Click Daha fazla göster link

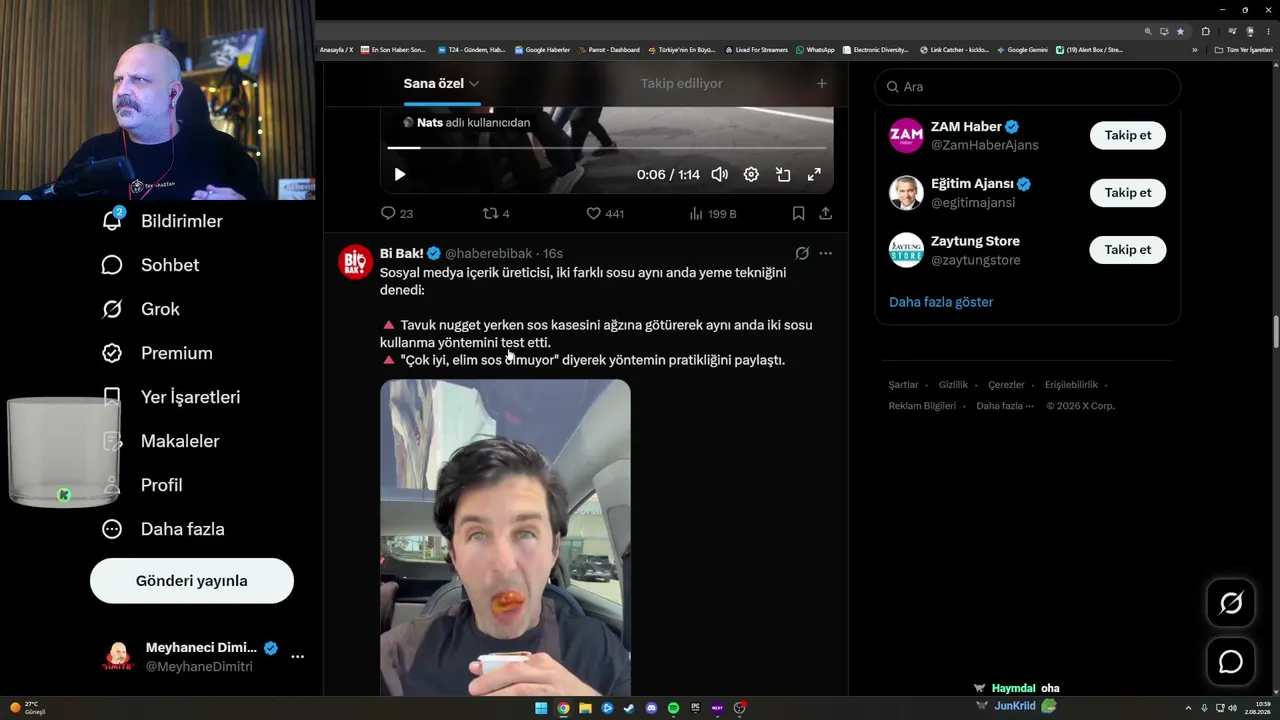click(941, 302)
